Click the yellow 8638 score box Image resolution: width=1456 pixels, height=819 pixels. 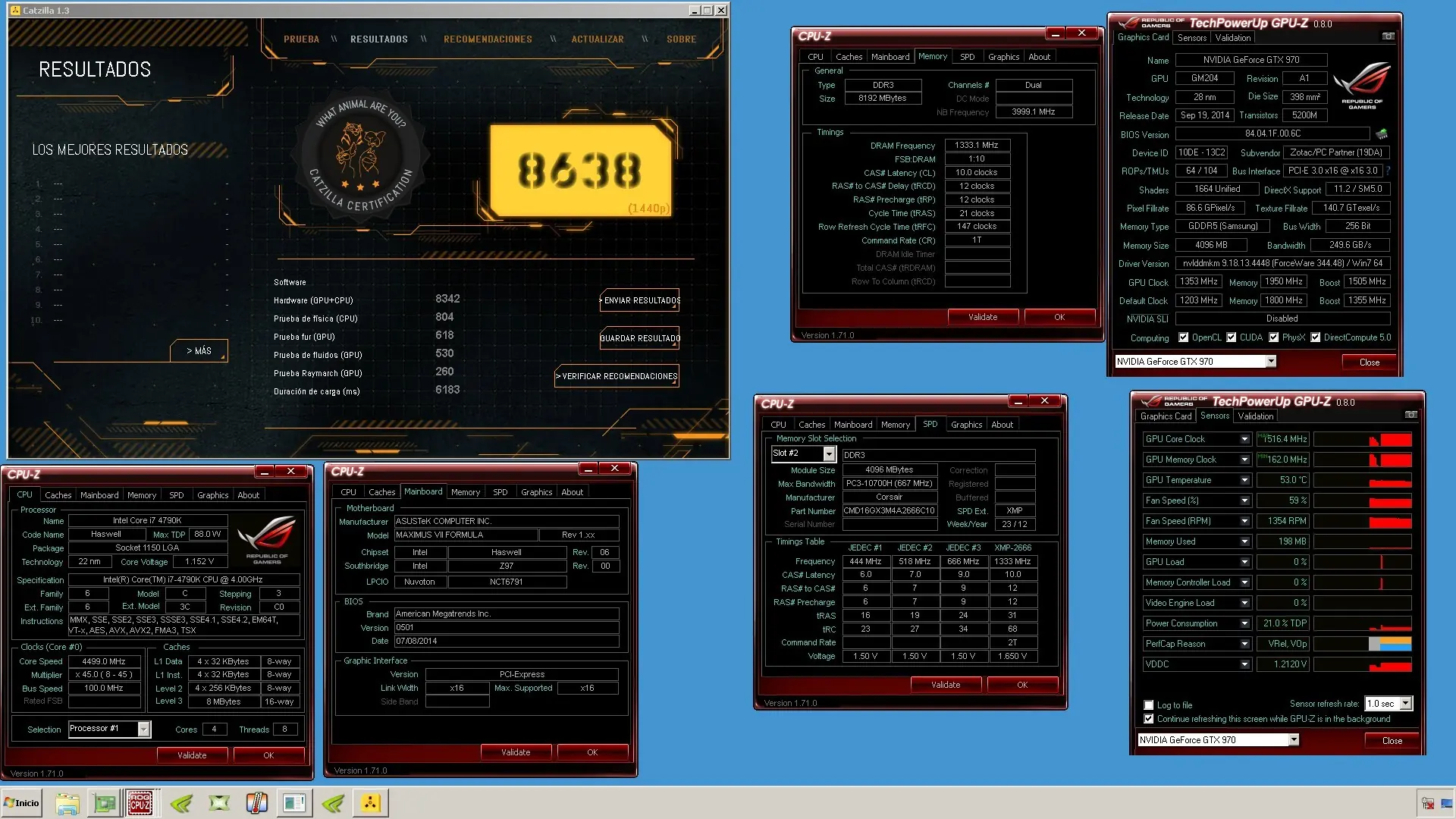581,171
